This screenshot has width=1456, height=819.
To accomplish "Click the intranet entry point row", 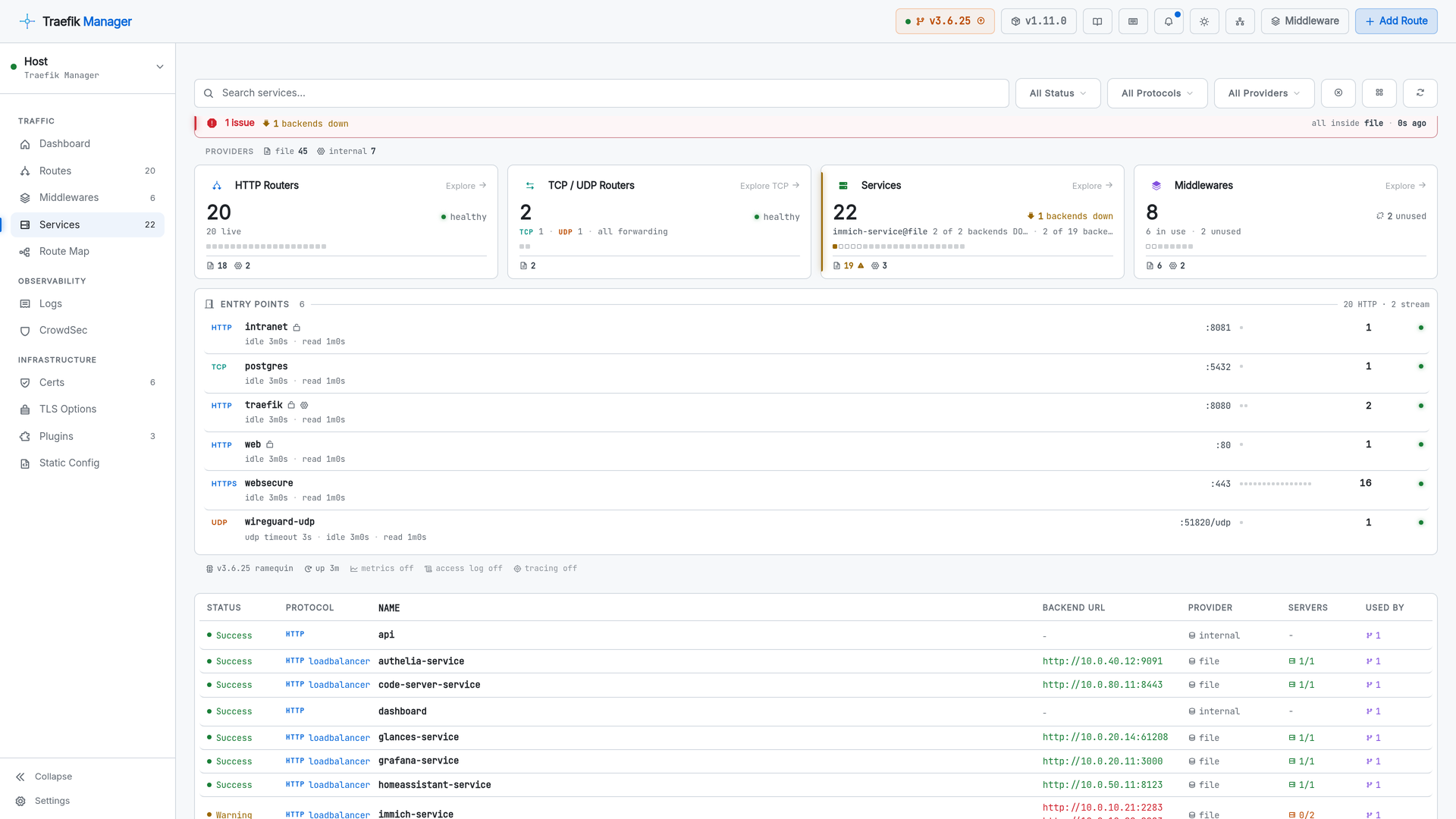I will coord(816,334).
